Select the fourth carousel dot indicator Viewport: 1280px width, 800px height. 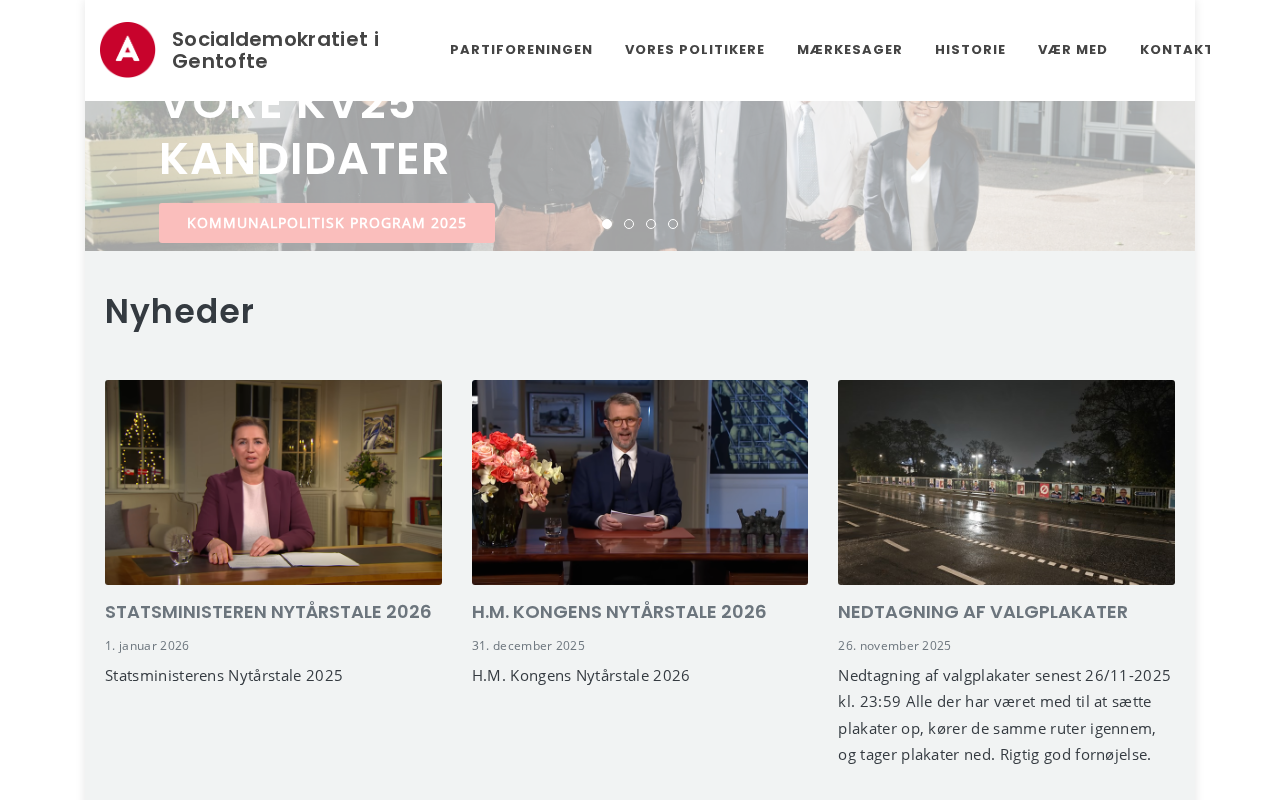(673, 224)
